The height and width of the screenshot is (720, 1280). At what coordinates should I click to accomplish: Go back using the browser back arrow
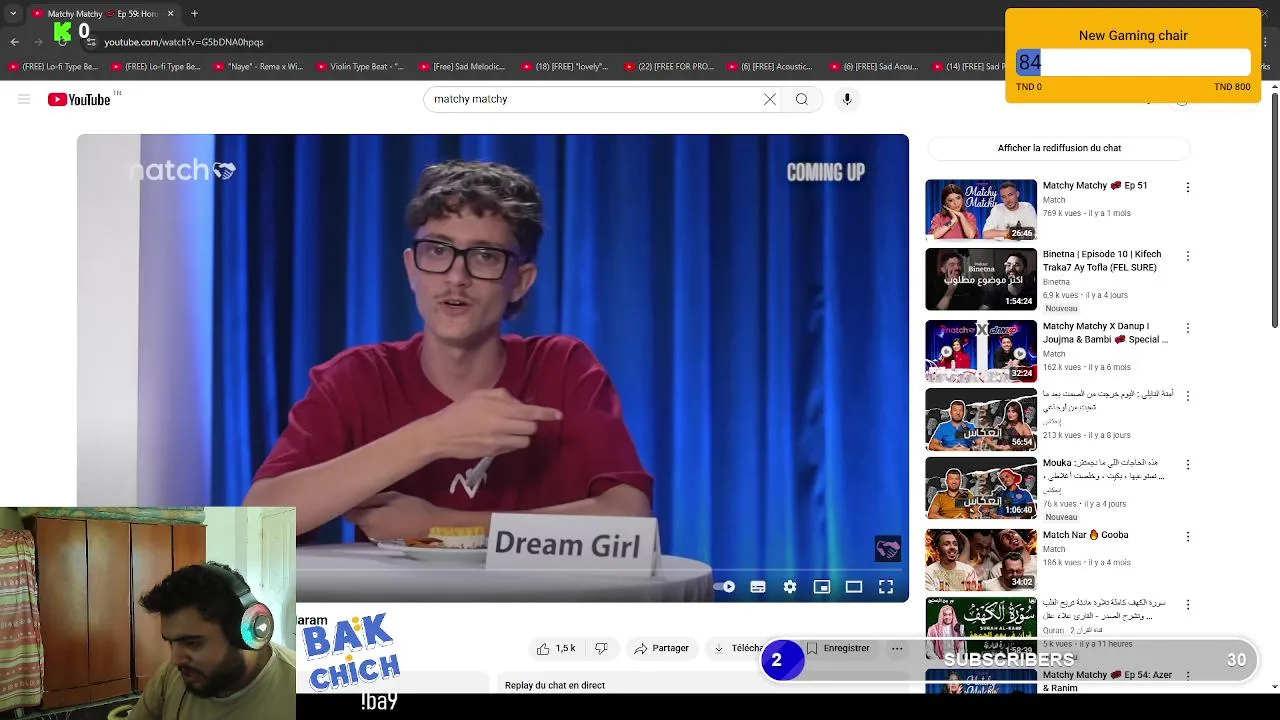(15, 42)
